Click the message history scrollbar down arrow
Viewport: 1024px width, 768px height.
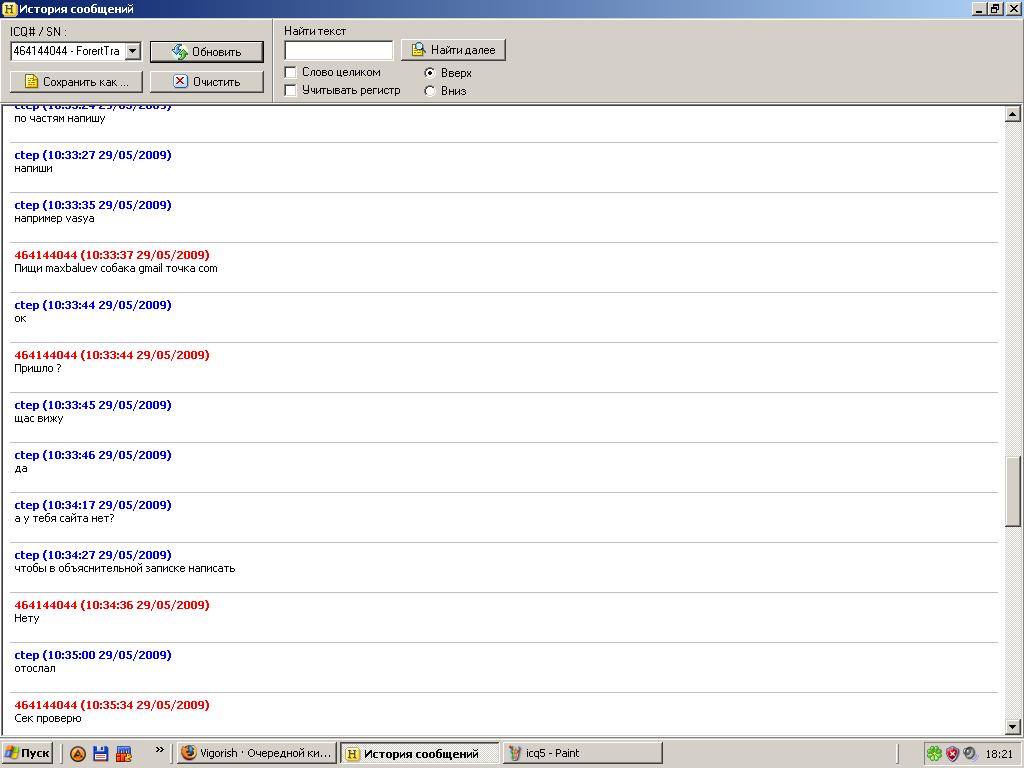[x=1013, y=727]
